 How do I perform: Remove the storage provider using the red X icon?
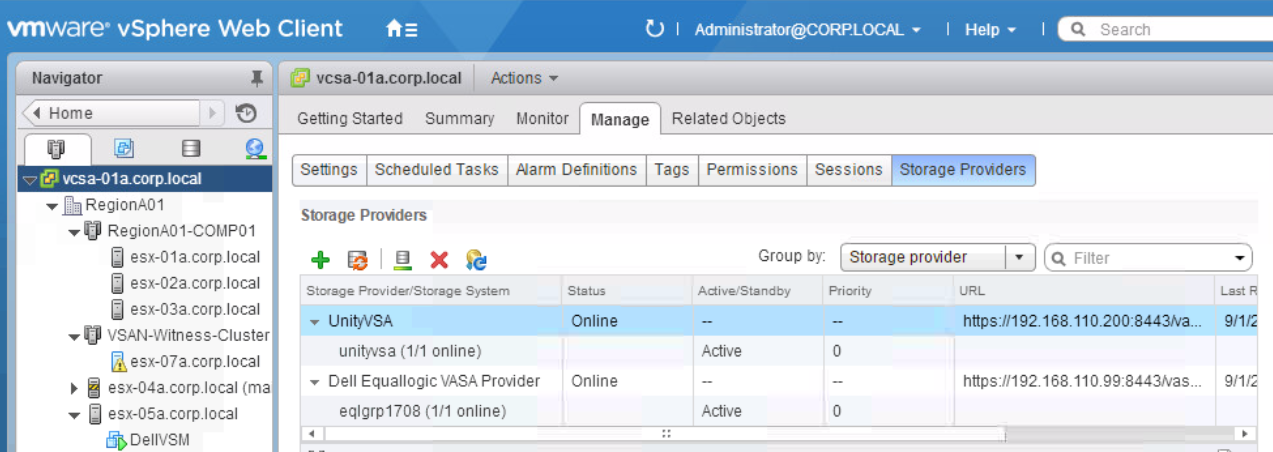click(438, 260)
